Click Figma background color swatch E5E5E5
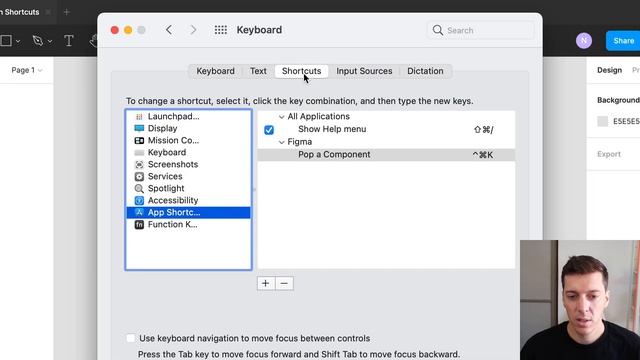The width and height of the screenshot is (640, 360). [x=602, y=121]
